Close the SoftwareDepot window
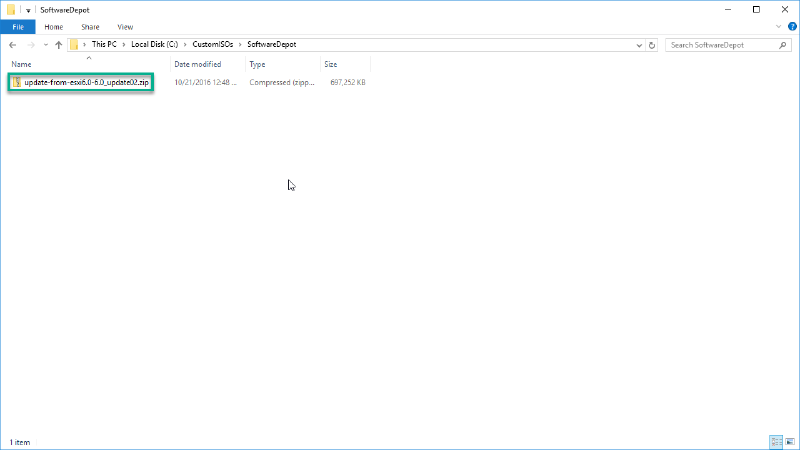Viewport: 800px width, 450px height. pyautogui.click(x=785, y=10)
